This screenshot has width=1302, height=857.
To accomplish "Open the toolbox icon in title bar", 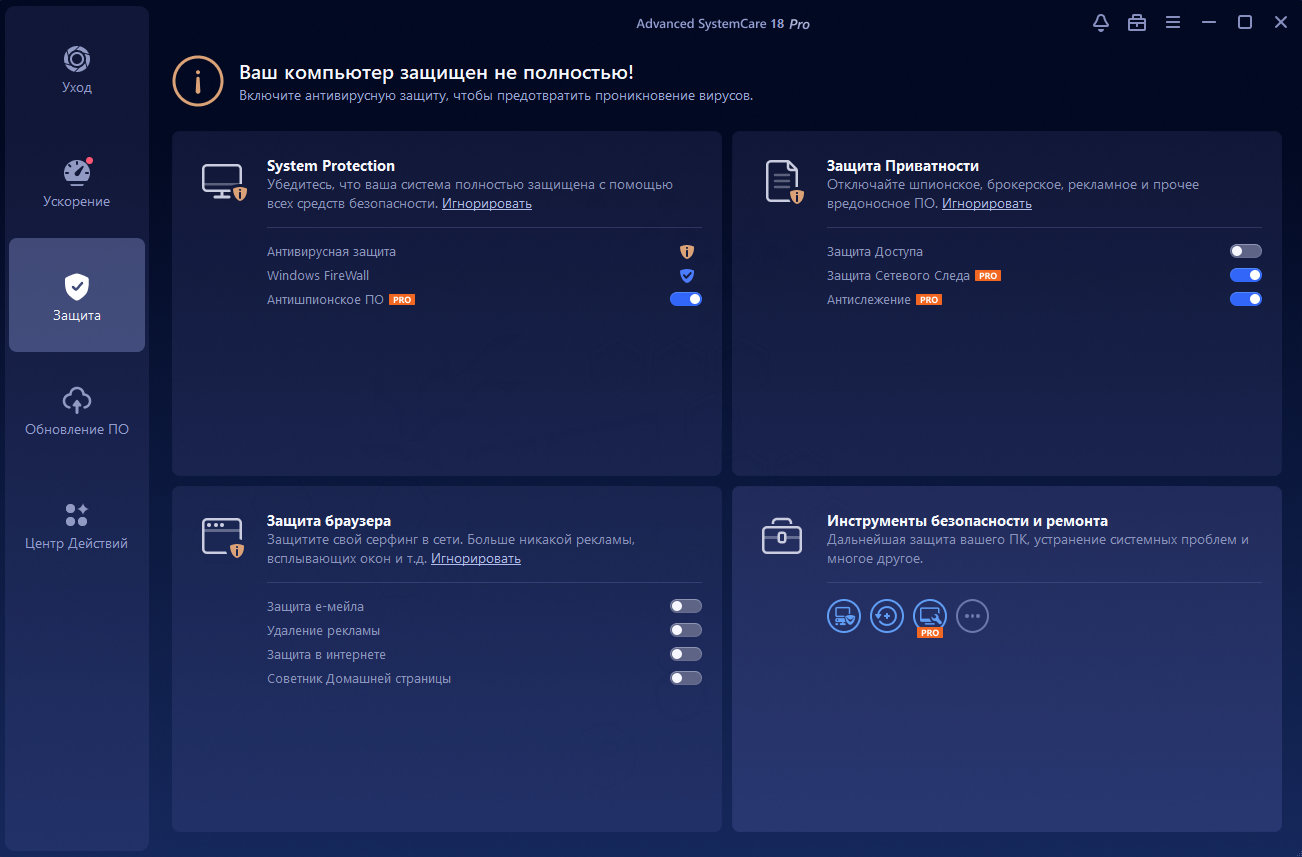I will pos(1137,23).
